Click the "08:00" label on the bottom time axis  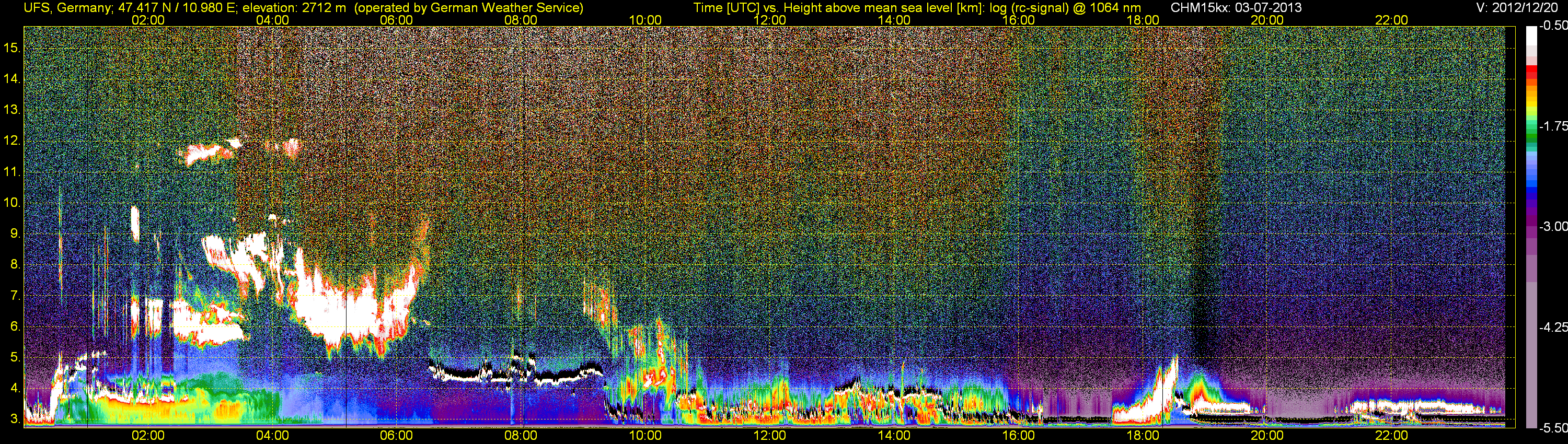[521, 436]
